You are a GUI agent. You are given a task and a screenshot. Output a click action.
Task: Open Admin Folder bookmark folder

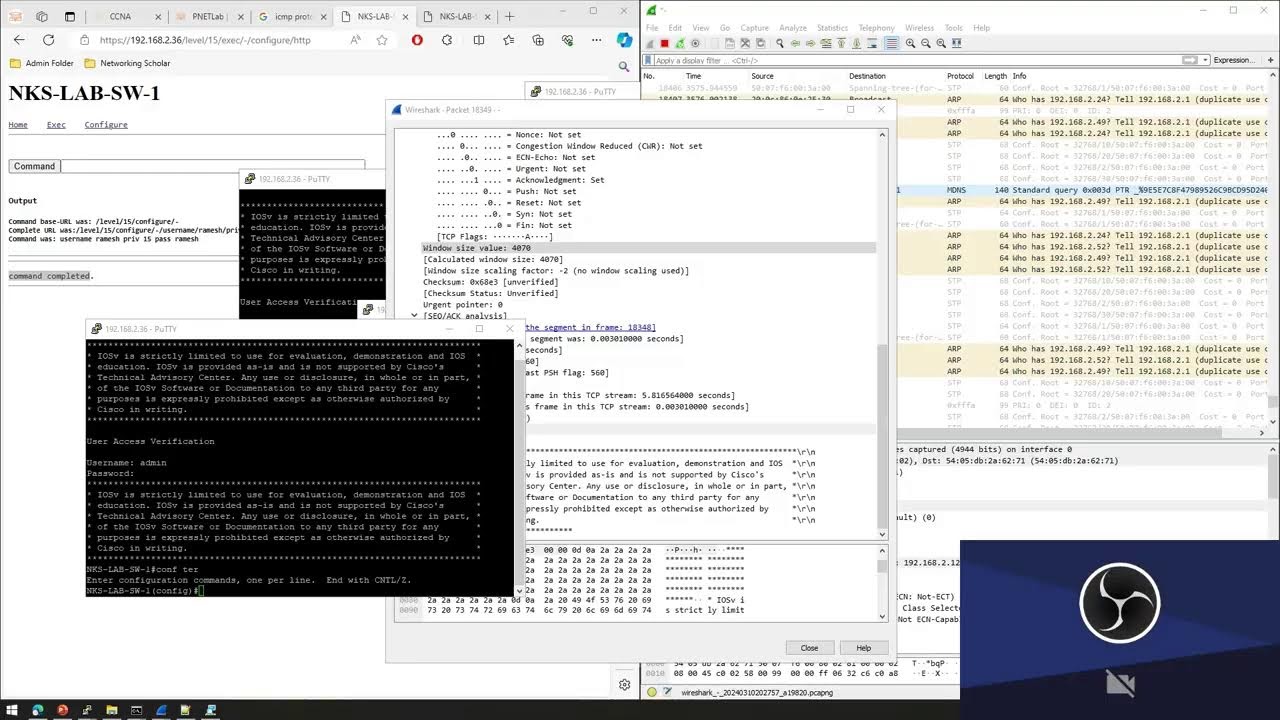(42, 63)
